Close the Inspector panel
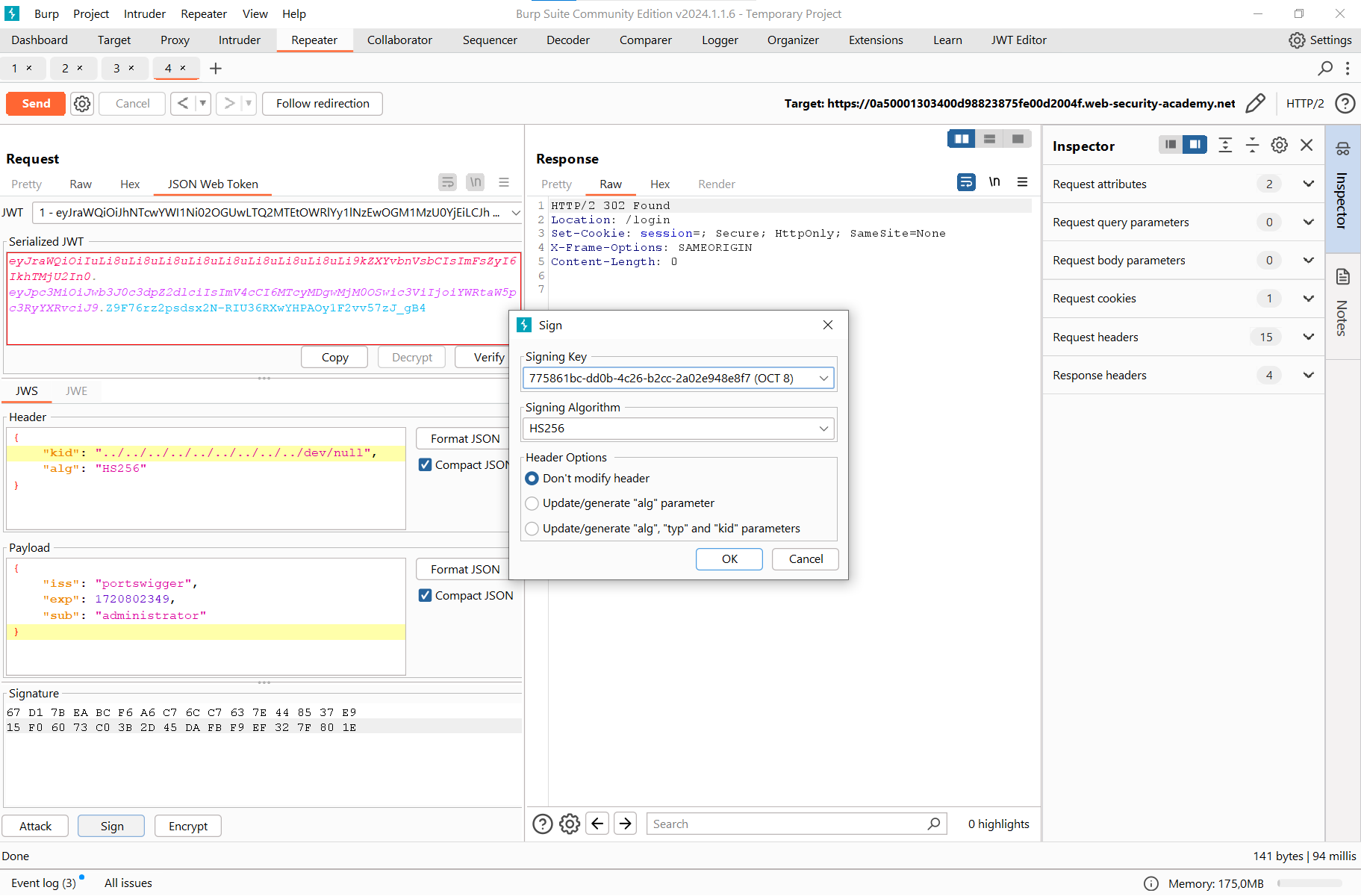Screen dimensions: 1361x896 click(1307, 145)
